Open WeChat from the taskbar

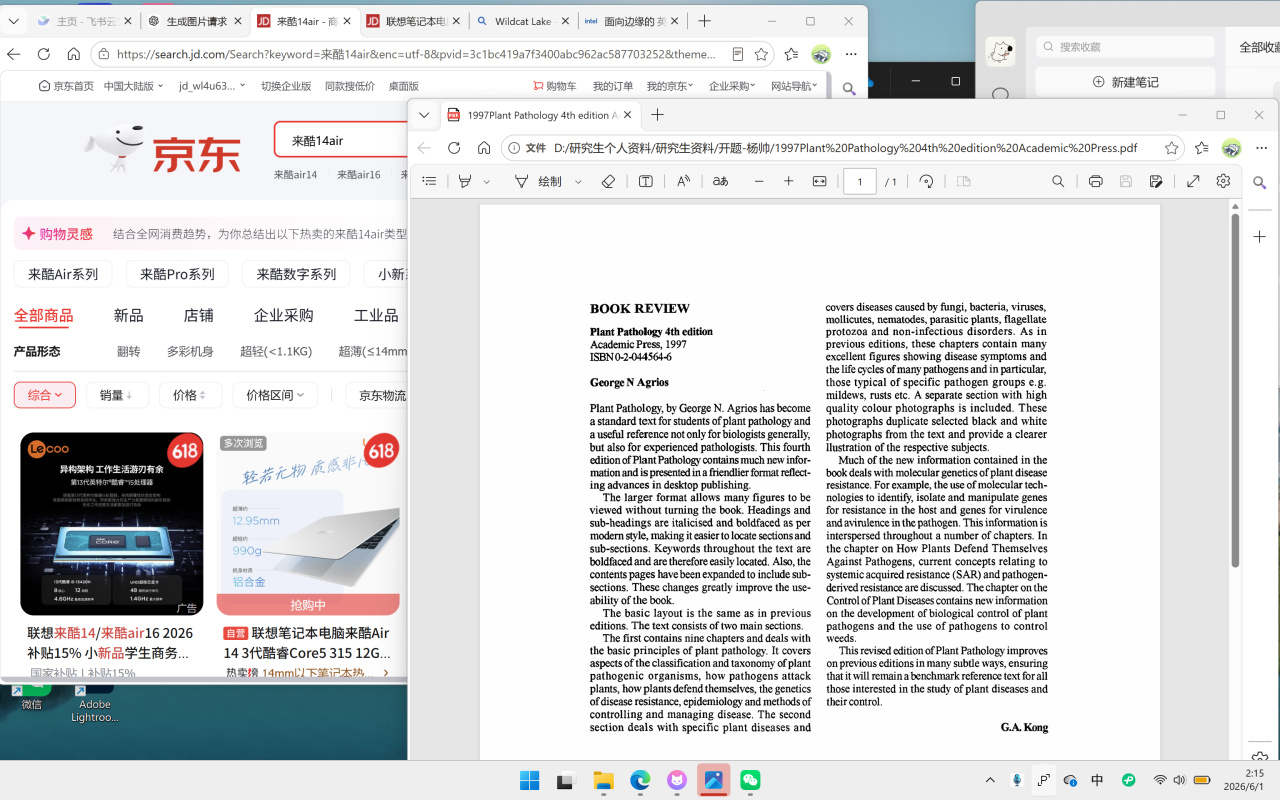coord(750,780)
